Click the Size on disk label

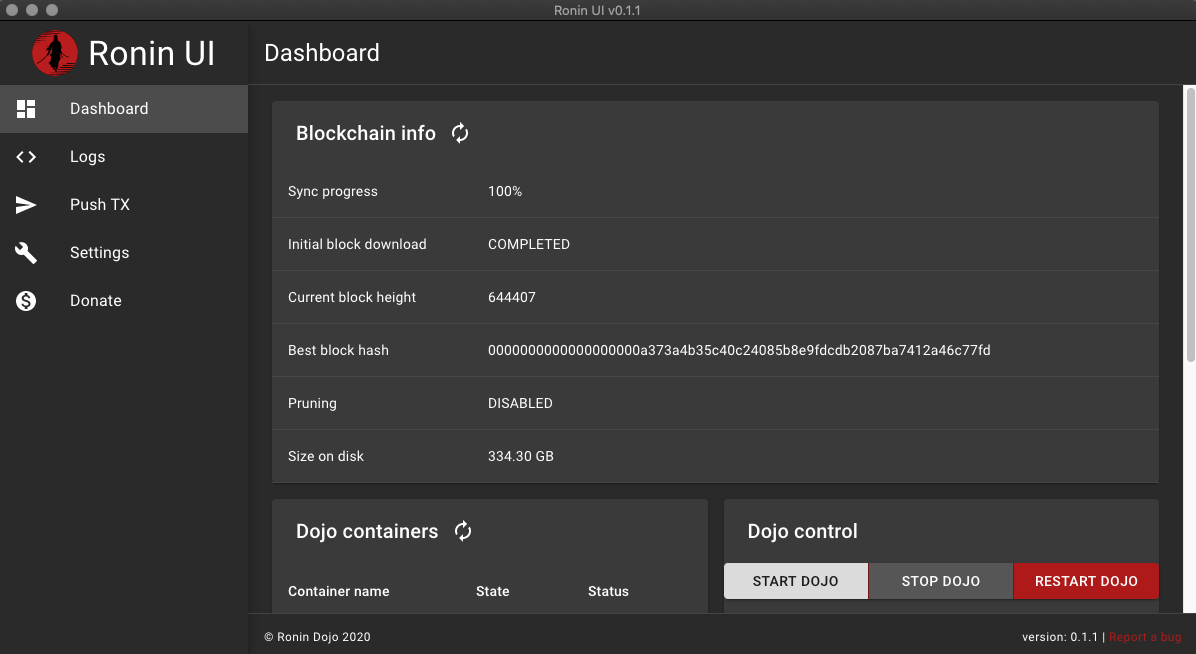coord(326,456)
